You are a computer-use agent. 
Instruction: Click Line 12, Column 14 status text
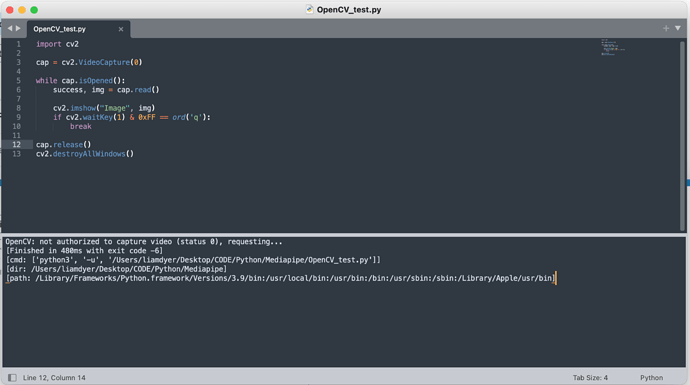coord(54,378)
